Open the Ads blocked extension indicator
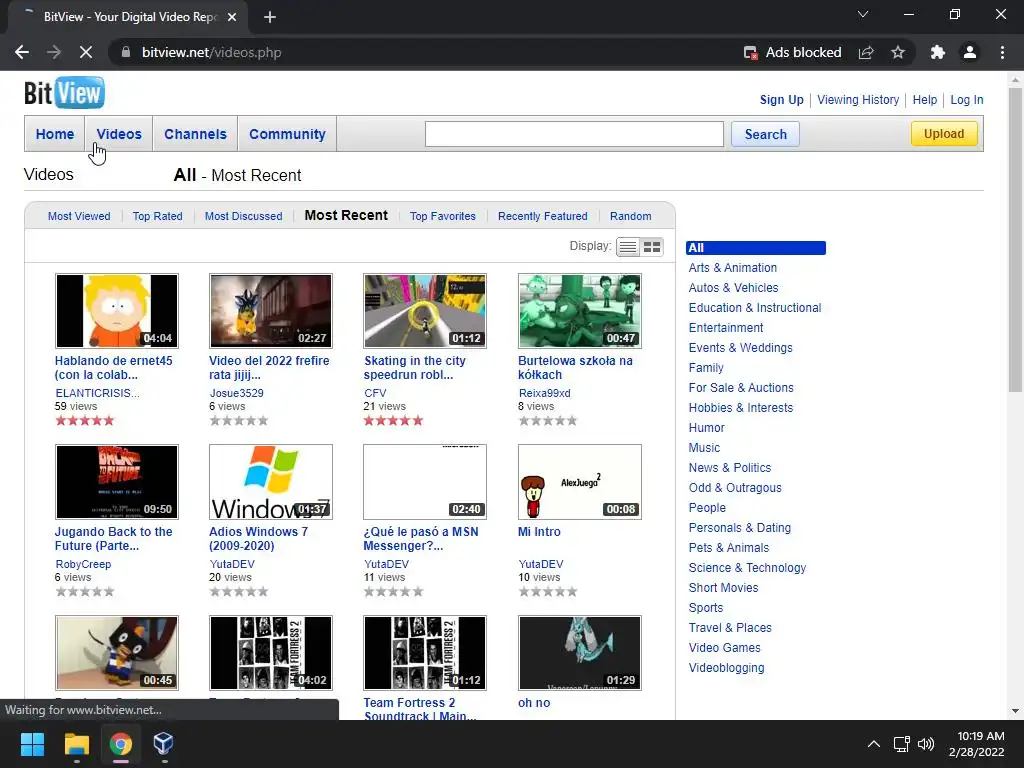This screenshot has height=768, width=1024. [x=792, y=52]
